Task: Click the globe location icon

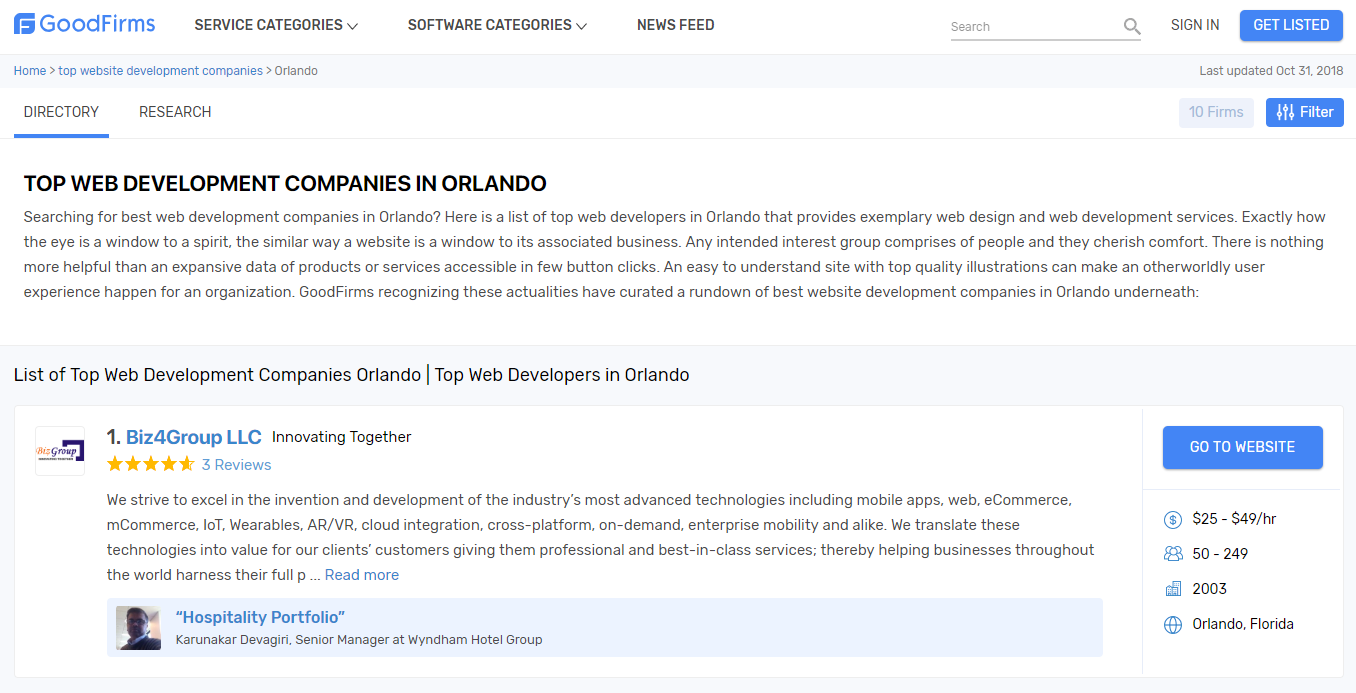Action: coord(1173,624)
